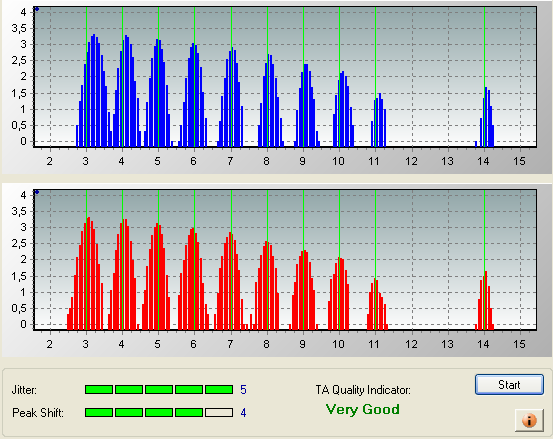Click the 'Peak Shift:' label
553x439 pixels.
click(x=38, y=413)
